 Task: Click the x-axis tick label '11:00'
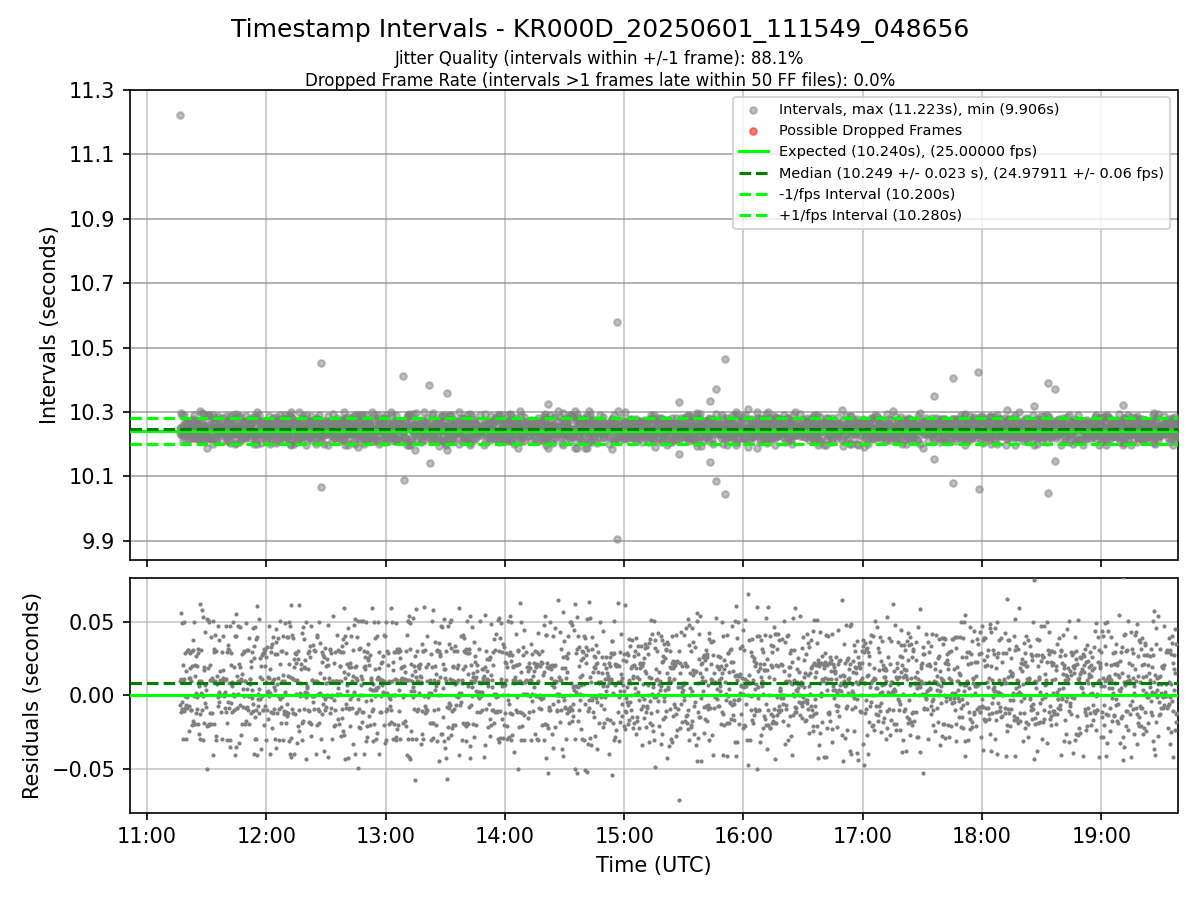147,835
